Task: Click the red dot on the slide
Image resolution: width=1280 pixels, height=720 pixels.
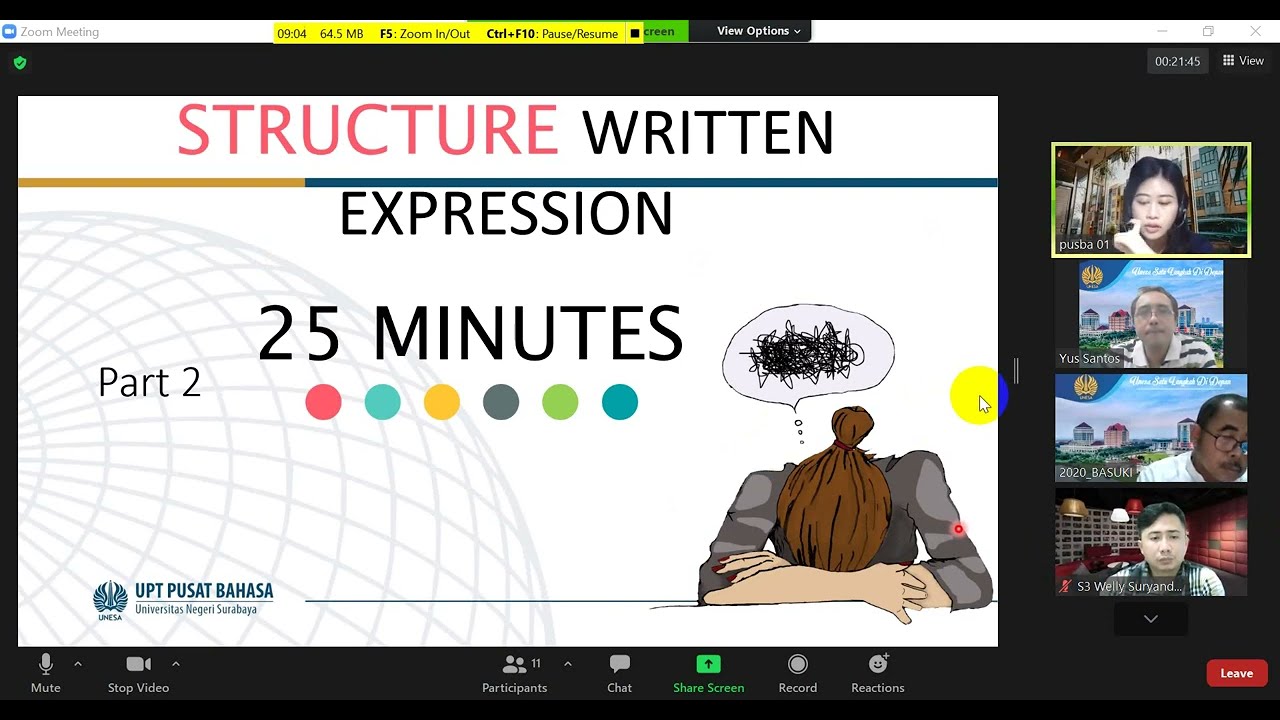Action: [323, 402]
